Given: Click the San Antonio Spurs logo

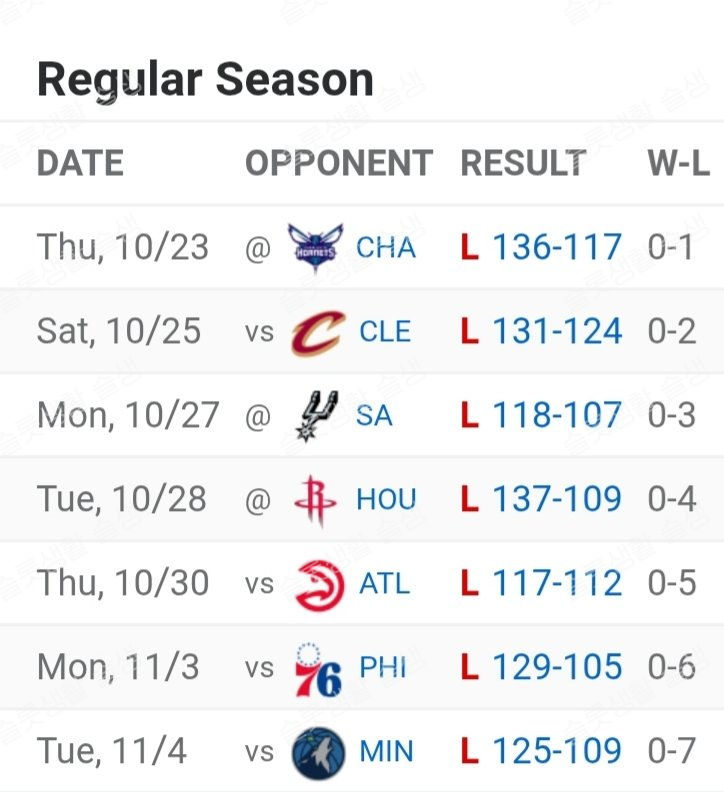Looking at the screenshot, I should tap(316, 415).
